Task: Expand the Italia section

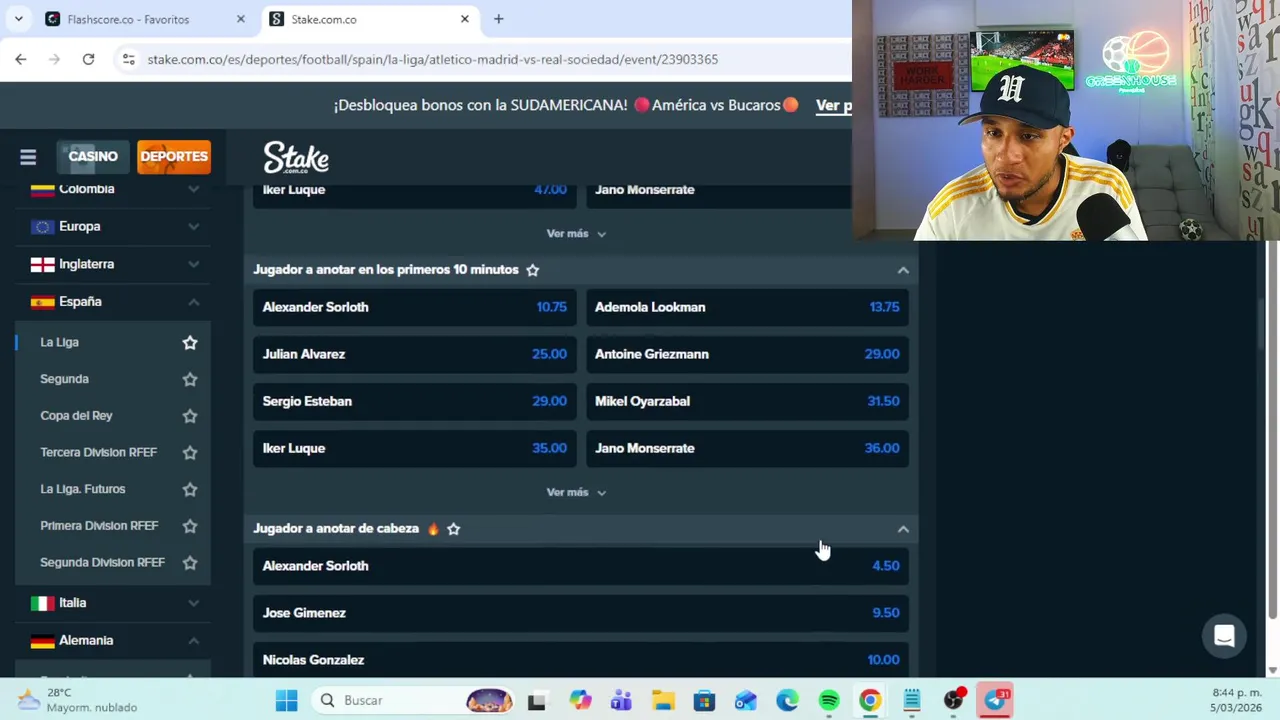Action: click(193, 603)
